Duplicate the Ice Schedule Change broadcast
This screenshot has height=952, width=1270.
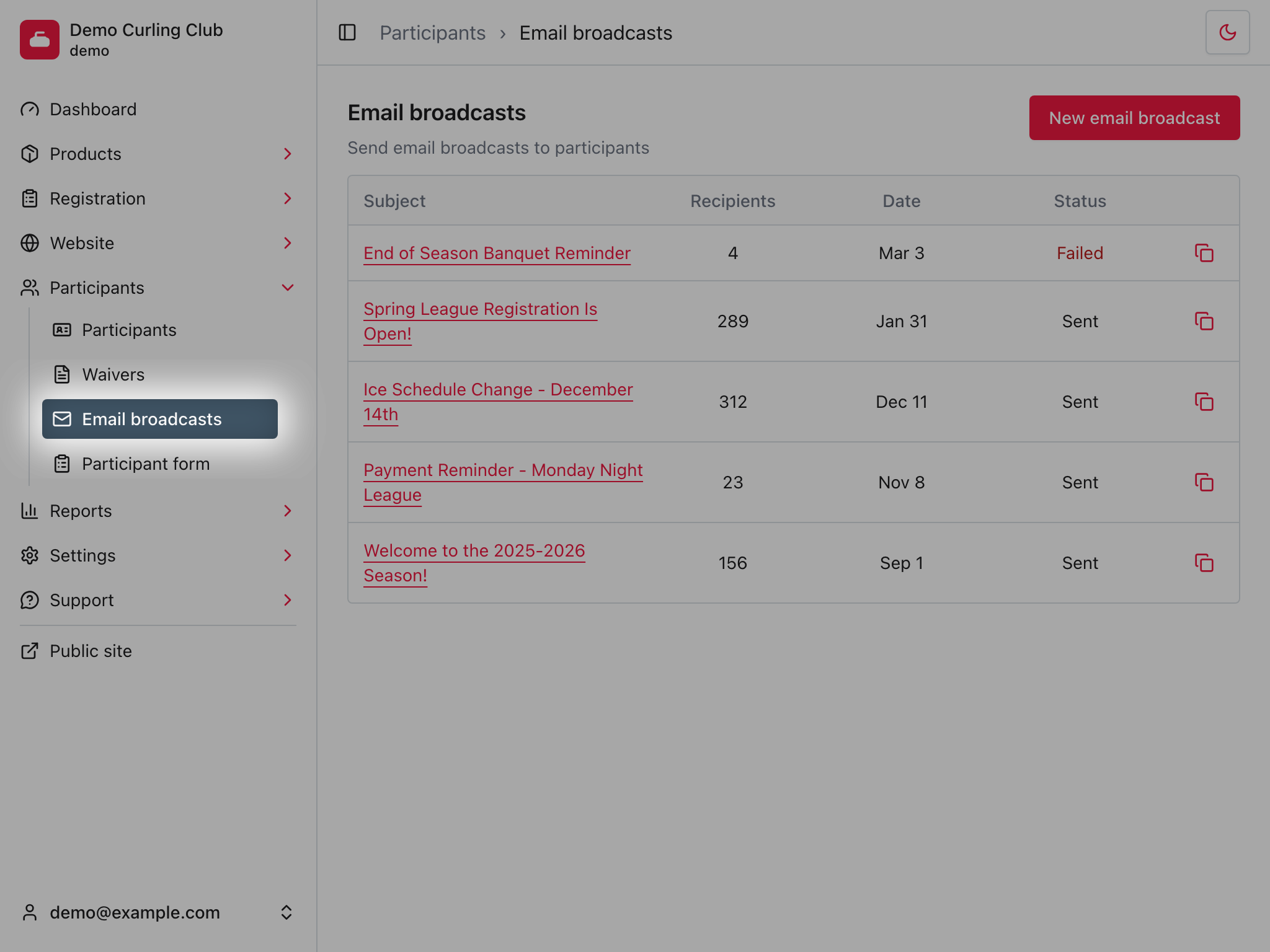click(x=1204, y=402)
